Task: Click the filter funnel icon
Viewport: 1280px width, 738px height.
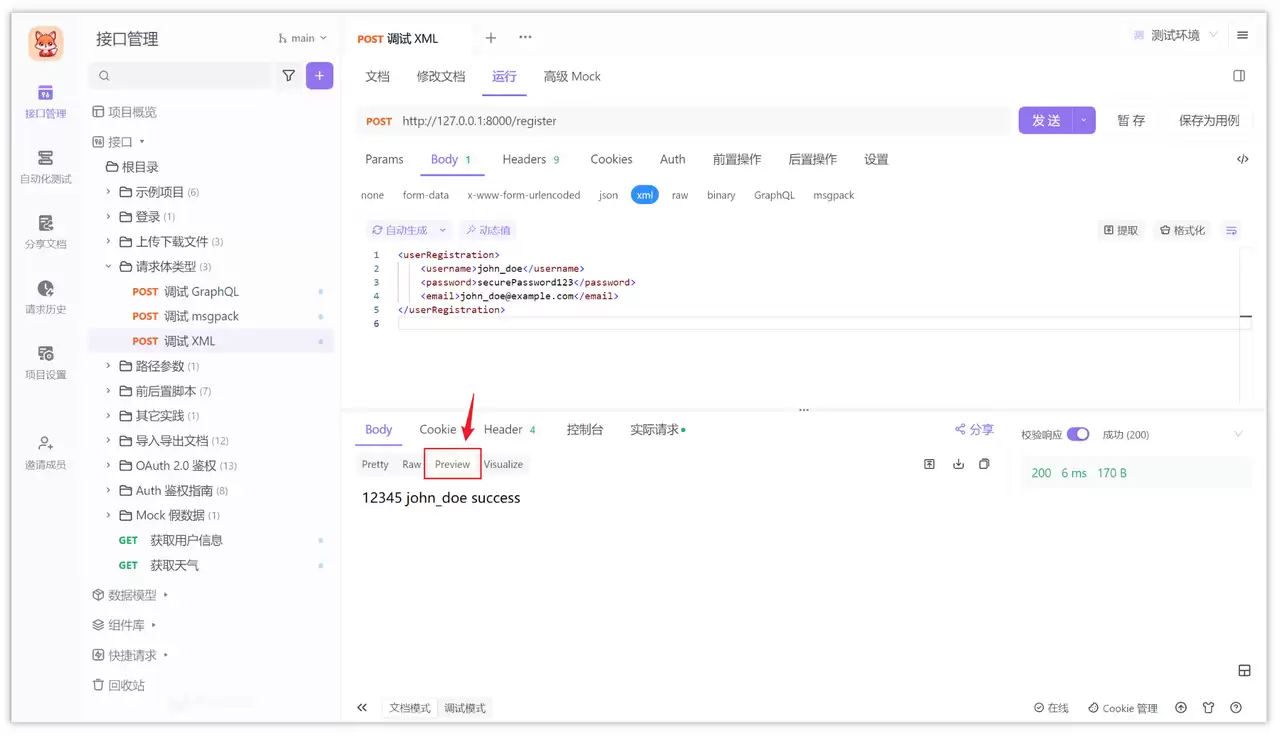Action: tap(288, 75)
